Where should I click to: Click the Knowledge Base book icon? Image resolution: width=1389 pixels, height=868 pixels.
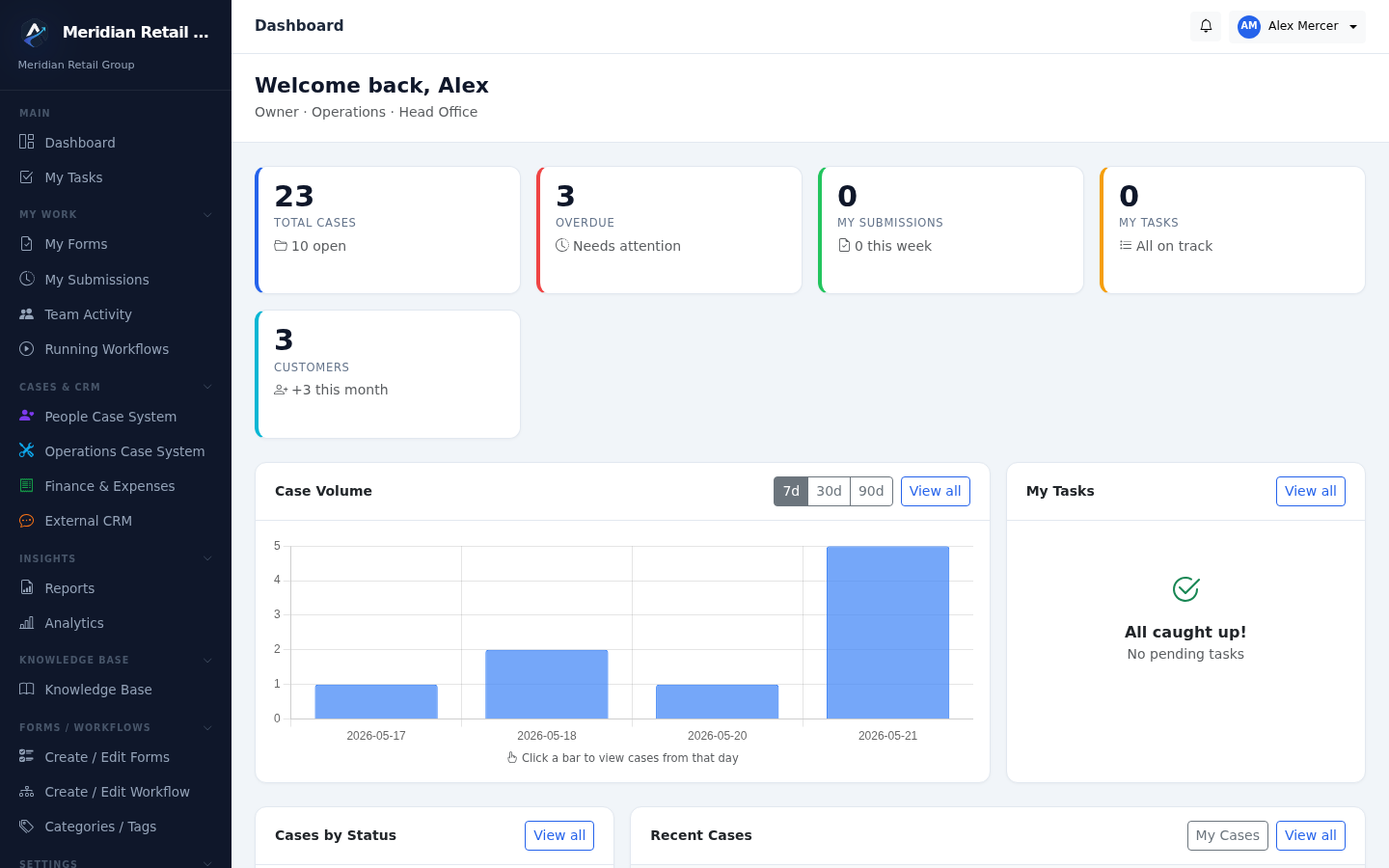[x=27, y=690]
